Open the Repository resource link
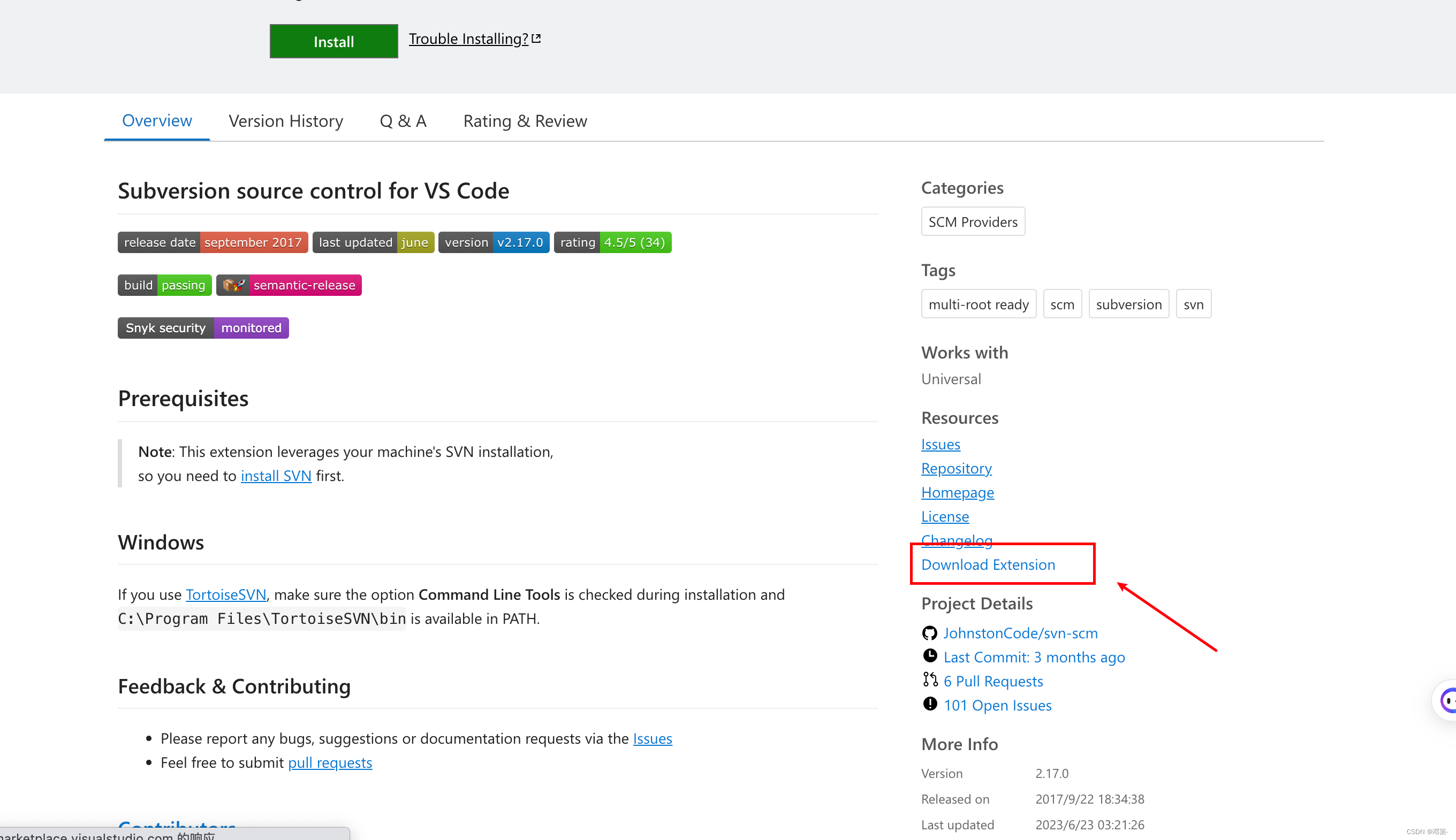1456x840 pixels. point(955,469)
